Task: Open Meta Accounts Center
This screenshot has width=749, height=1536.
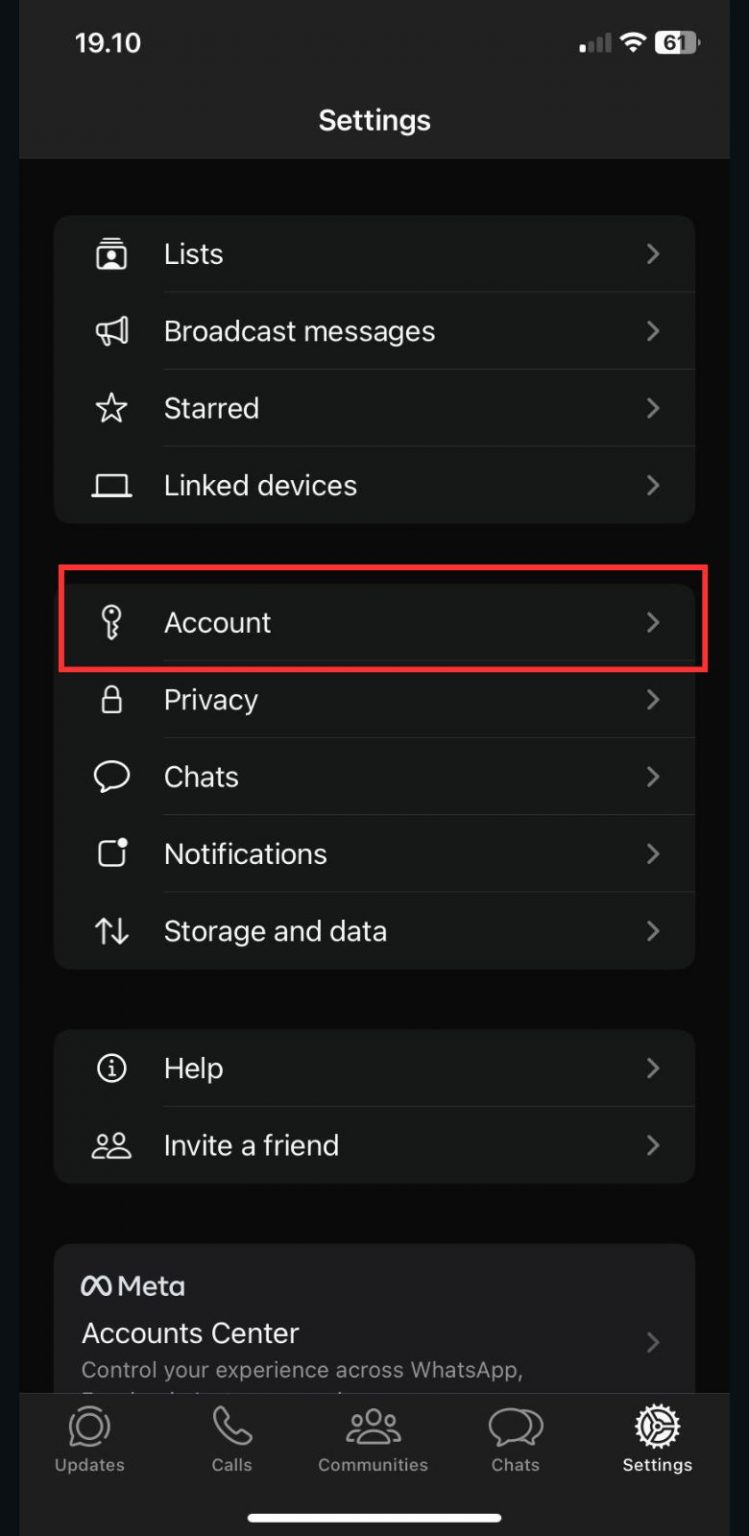Action: (x=190, y=1333)
